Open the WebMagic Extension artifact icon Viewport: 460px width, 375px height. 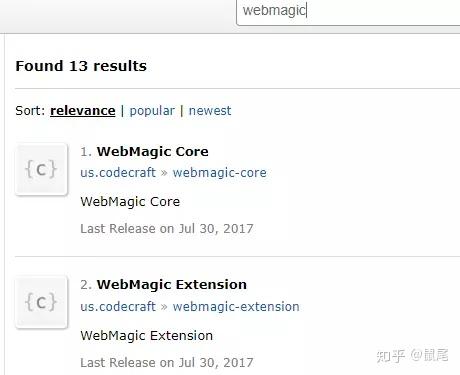pyautogui.click(x=41, y=302)
